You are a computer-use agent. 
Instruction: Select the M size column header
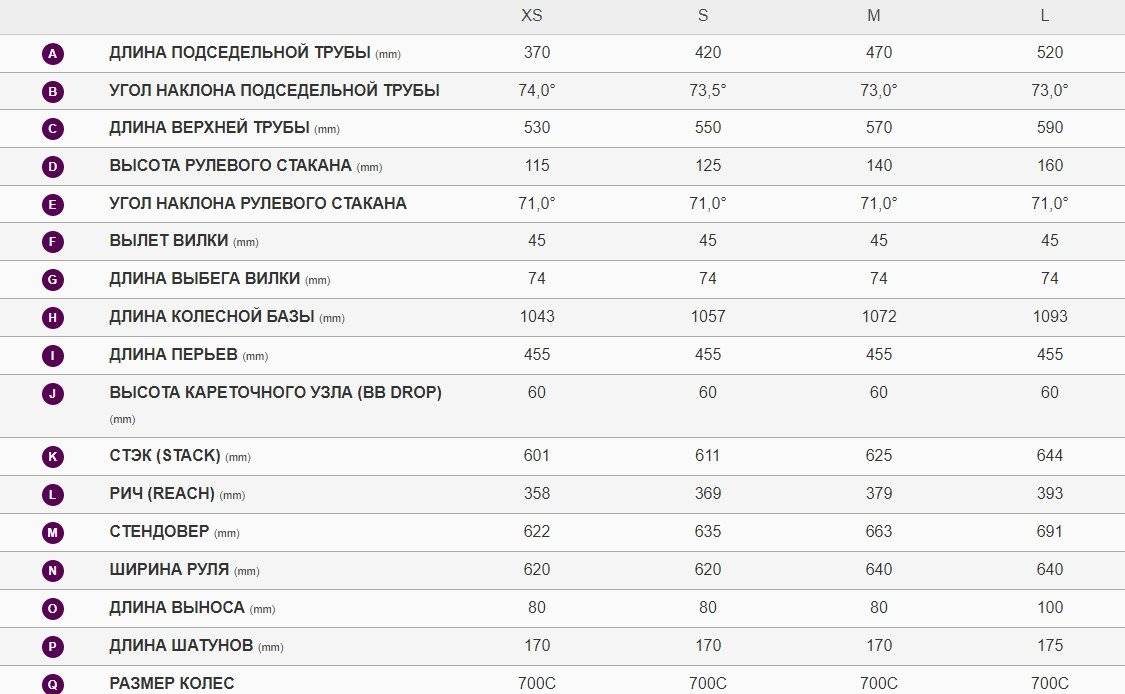[x=874, y=16]
